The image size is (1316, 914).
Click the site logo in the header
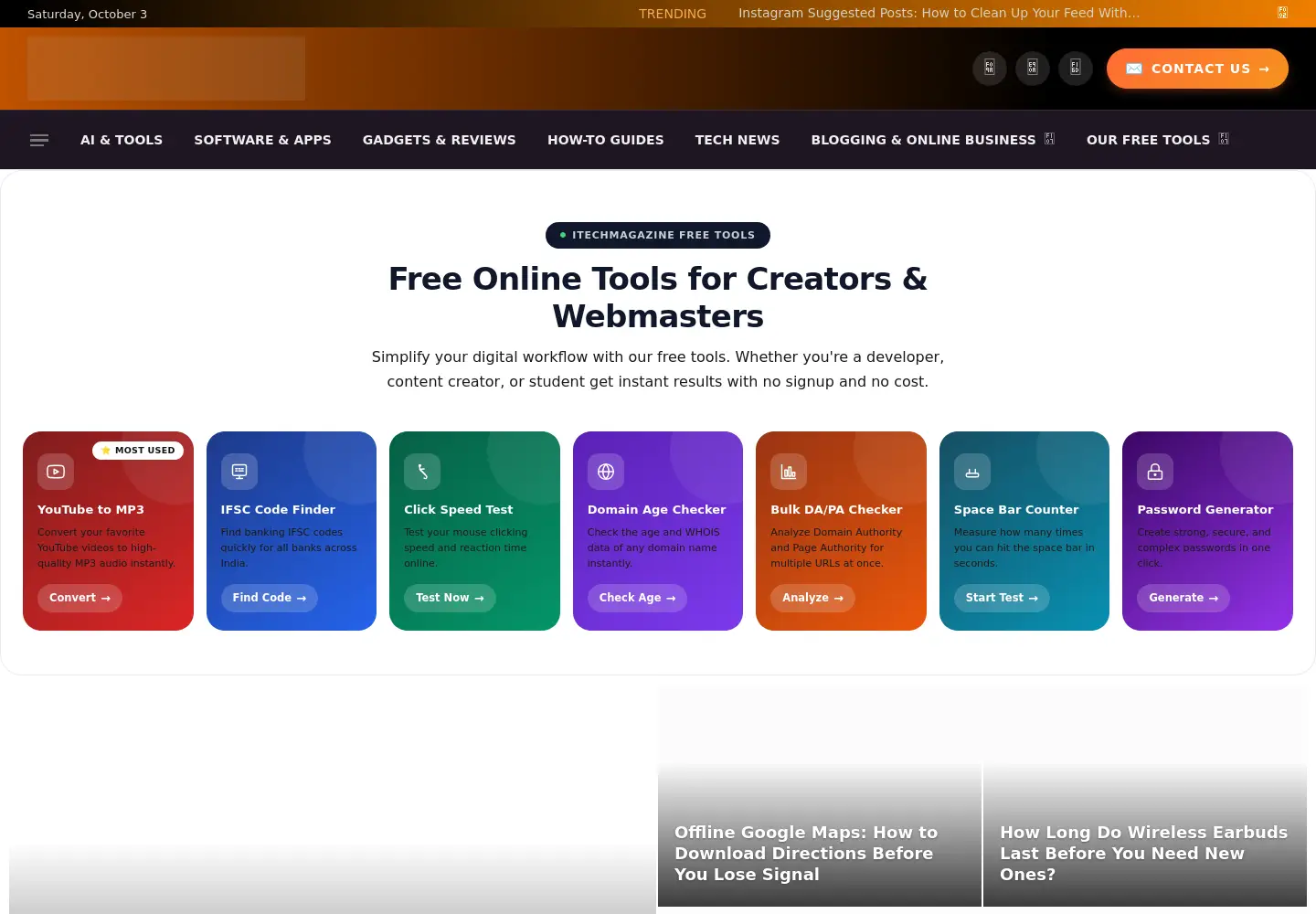click(x=166, y=69)
